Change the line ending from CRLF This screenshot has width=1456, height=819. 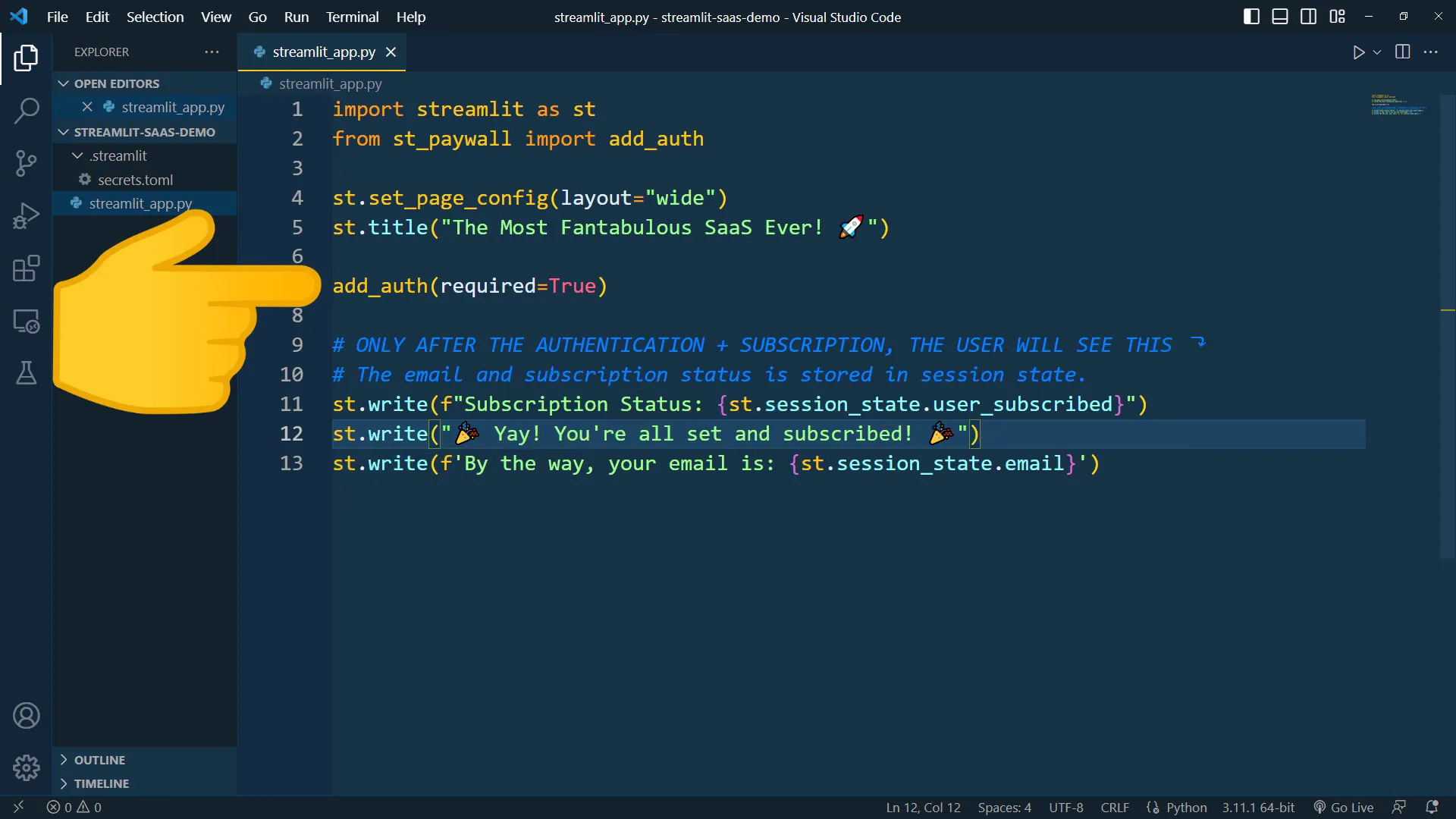[1115, 807]
